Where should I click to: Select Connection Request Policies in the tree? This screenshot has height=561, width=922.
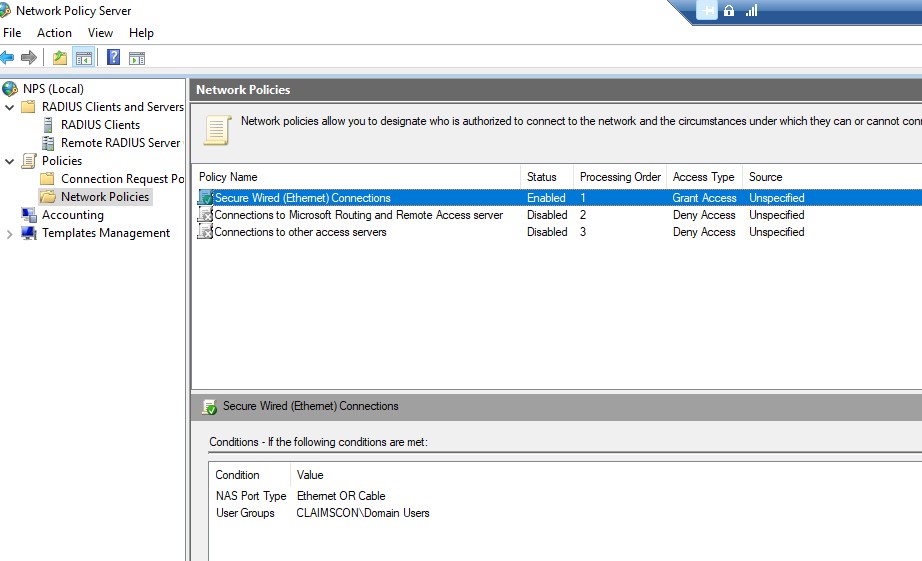click(122, 179)
